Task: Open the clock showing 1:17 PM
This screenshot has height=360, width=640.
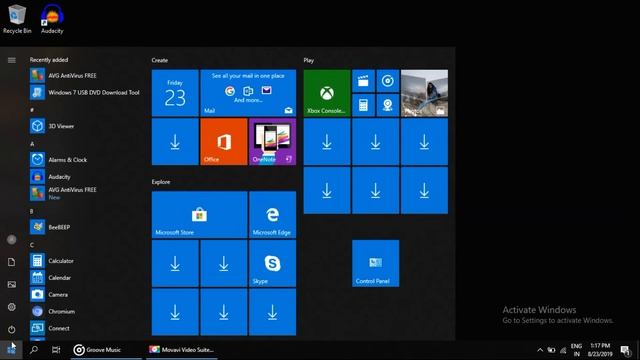Action: pyautogui.click(x=600, y=350)
